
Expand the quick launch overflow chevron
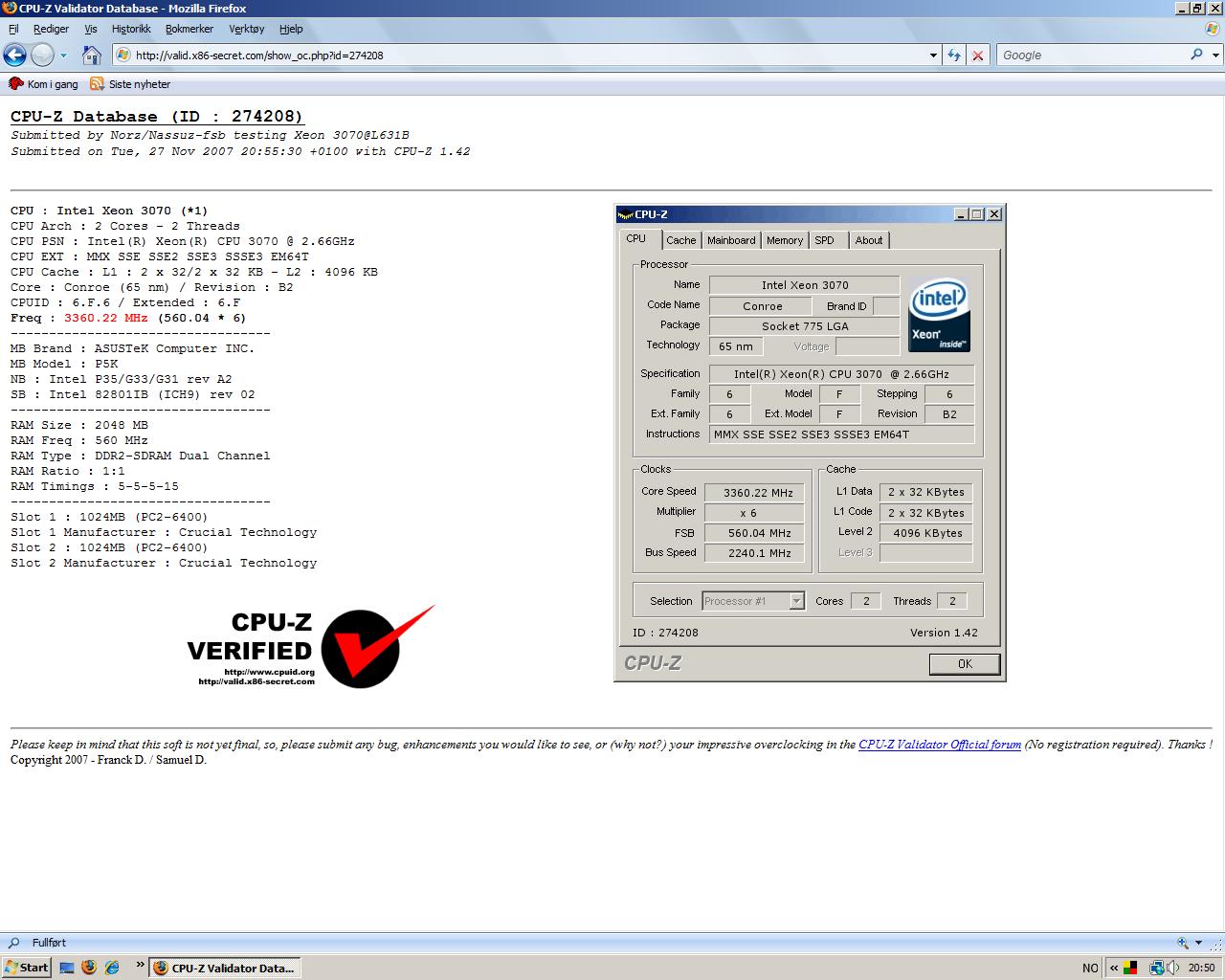pyautogui.click(x=140, y=965)
